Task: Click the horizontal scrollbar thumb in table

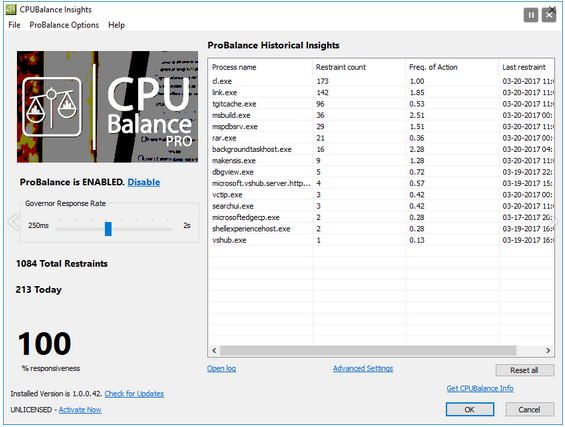Action: point(368,350)
